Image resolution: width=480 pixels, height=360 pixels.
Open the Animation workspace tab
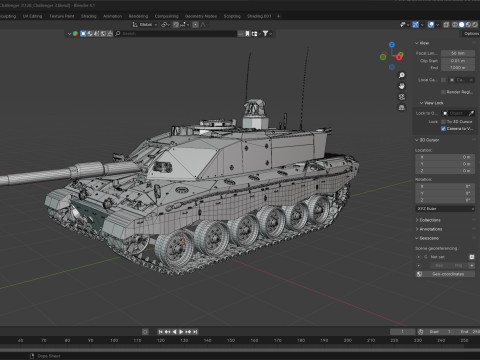click(x=112, y=16)
